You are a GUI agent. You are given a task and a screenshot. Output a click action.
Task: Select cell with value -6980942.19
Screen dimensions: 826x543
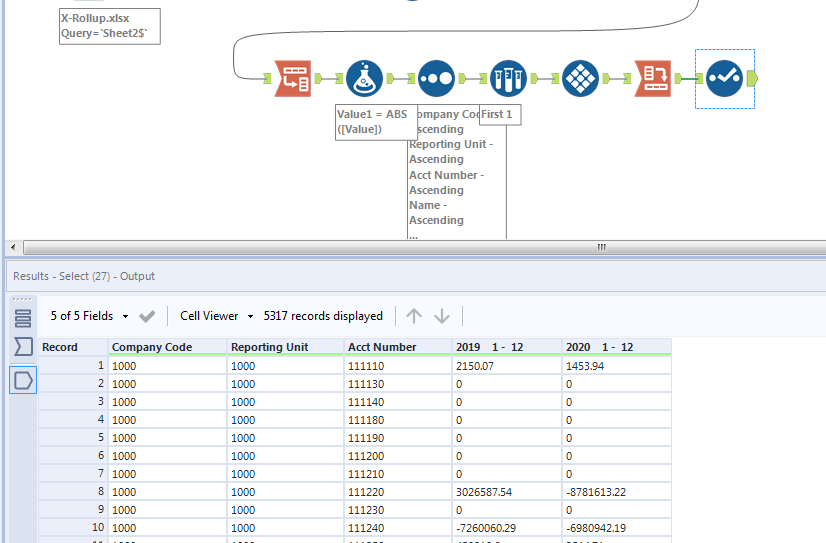tap(617, 528)
